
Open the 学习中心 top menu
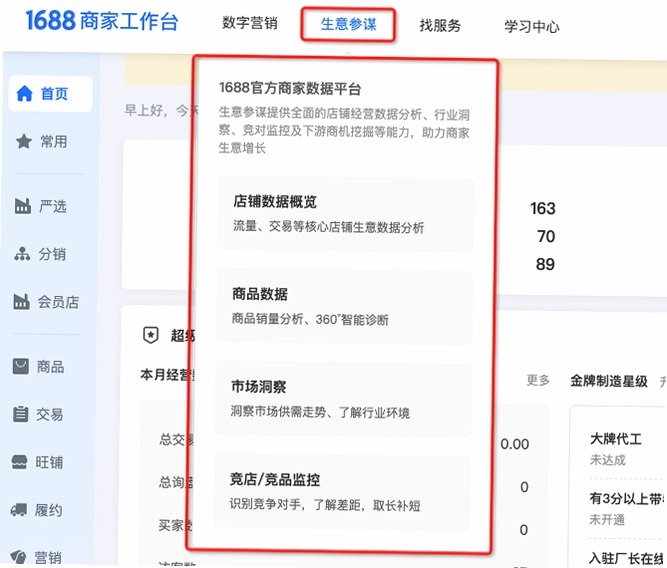[532, 27]
